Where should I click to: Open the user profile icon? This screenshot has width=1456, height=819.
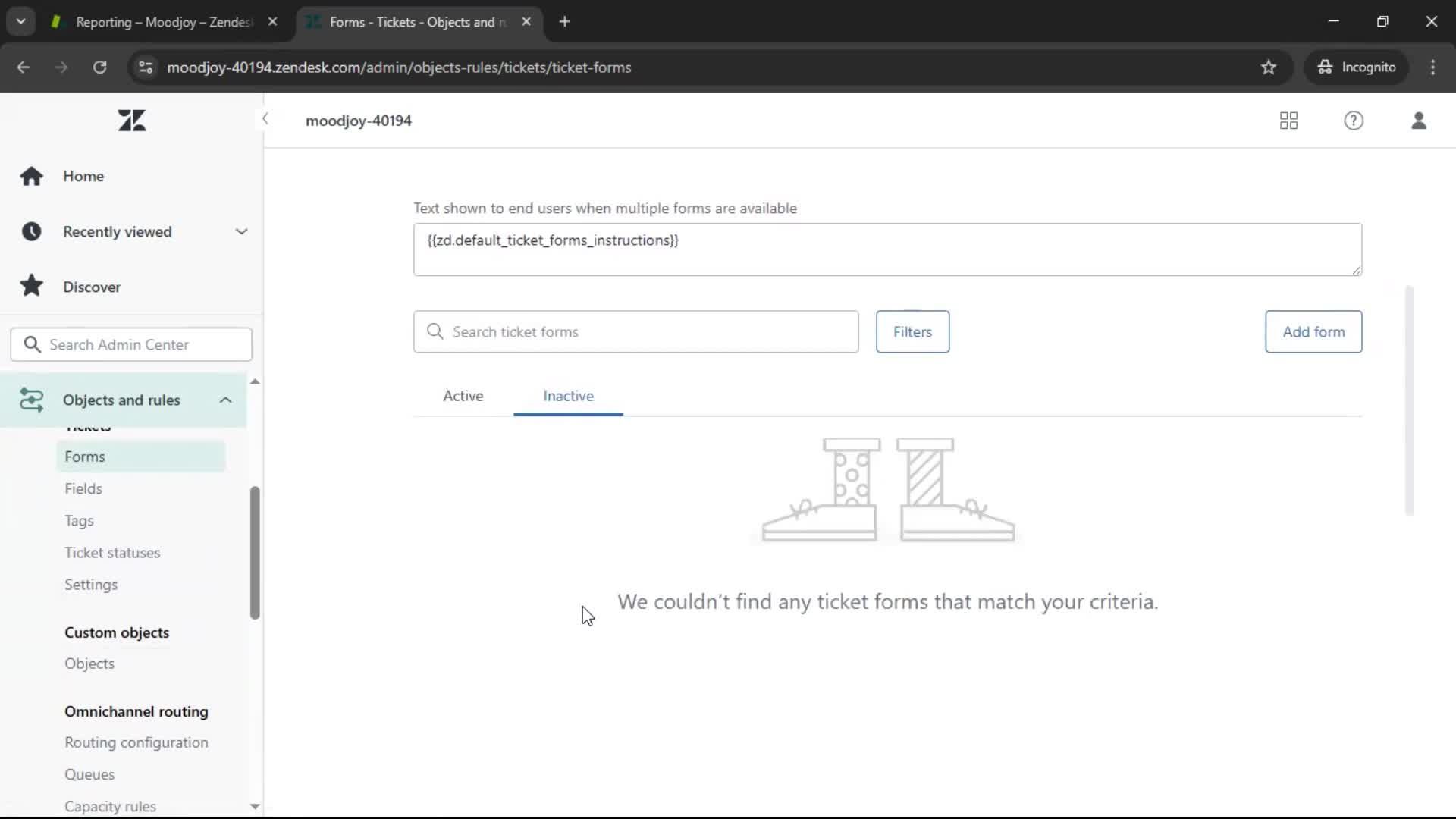(x=1419, y=121)
